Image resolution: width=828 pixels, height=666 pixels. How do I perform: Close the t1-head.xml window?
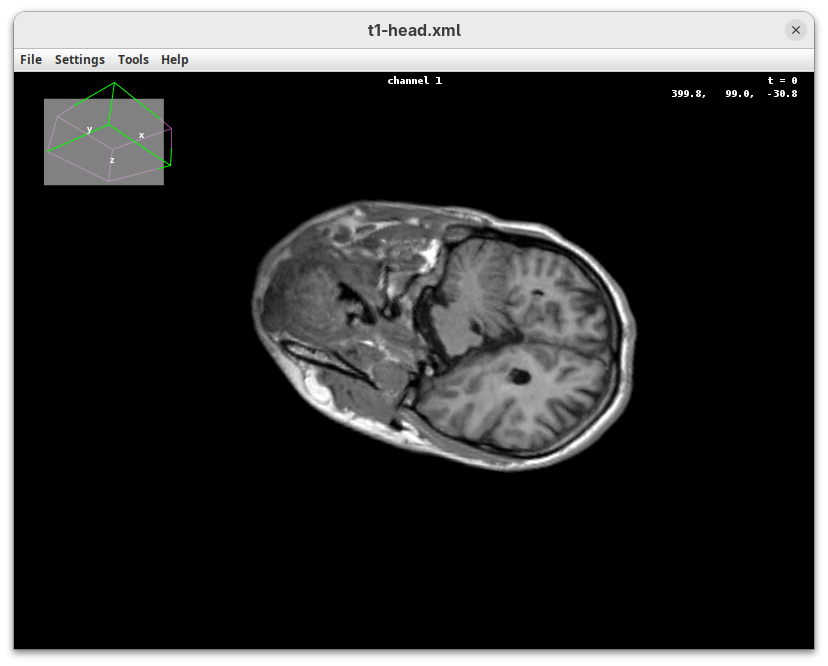click(796, 30)
